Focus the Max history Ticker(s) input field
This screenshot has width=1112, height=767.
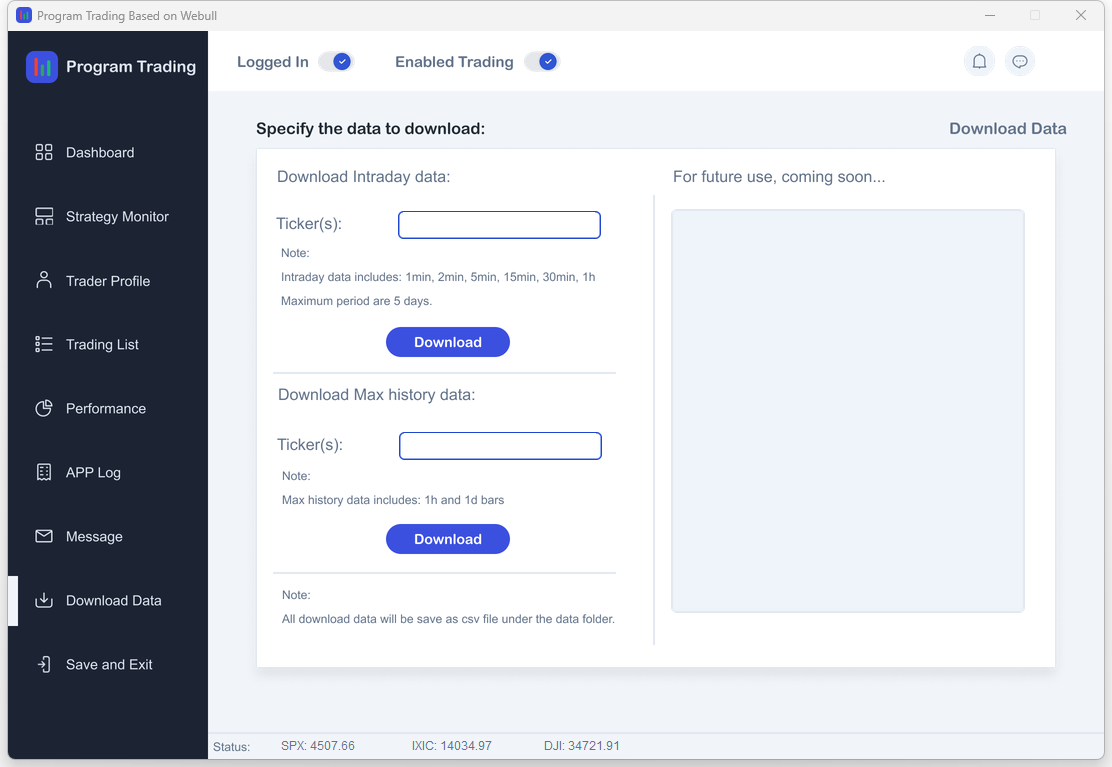tap(500, 446)
